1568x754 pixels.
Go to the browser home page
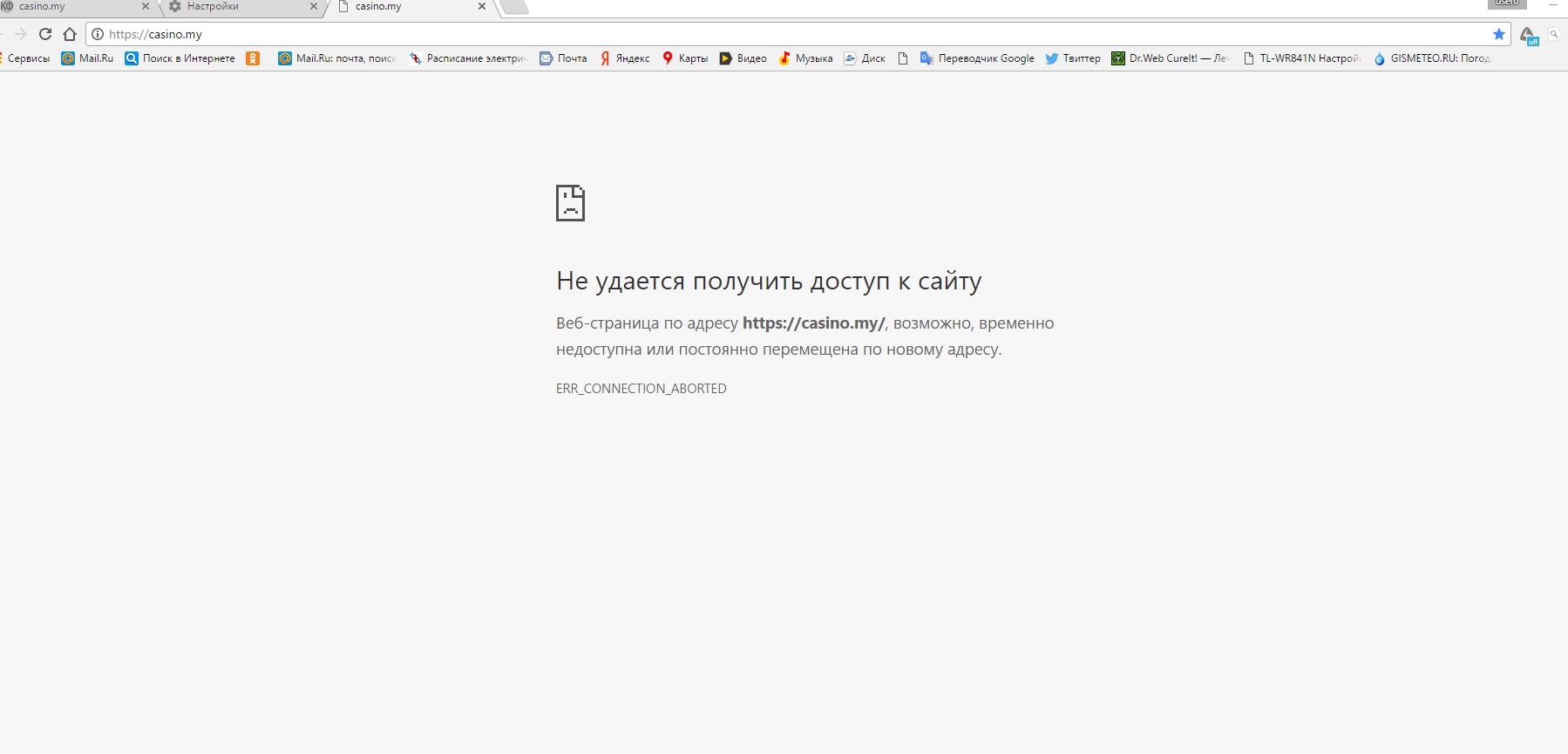click(x=70, y=34)
